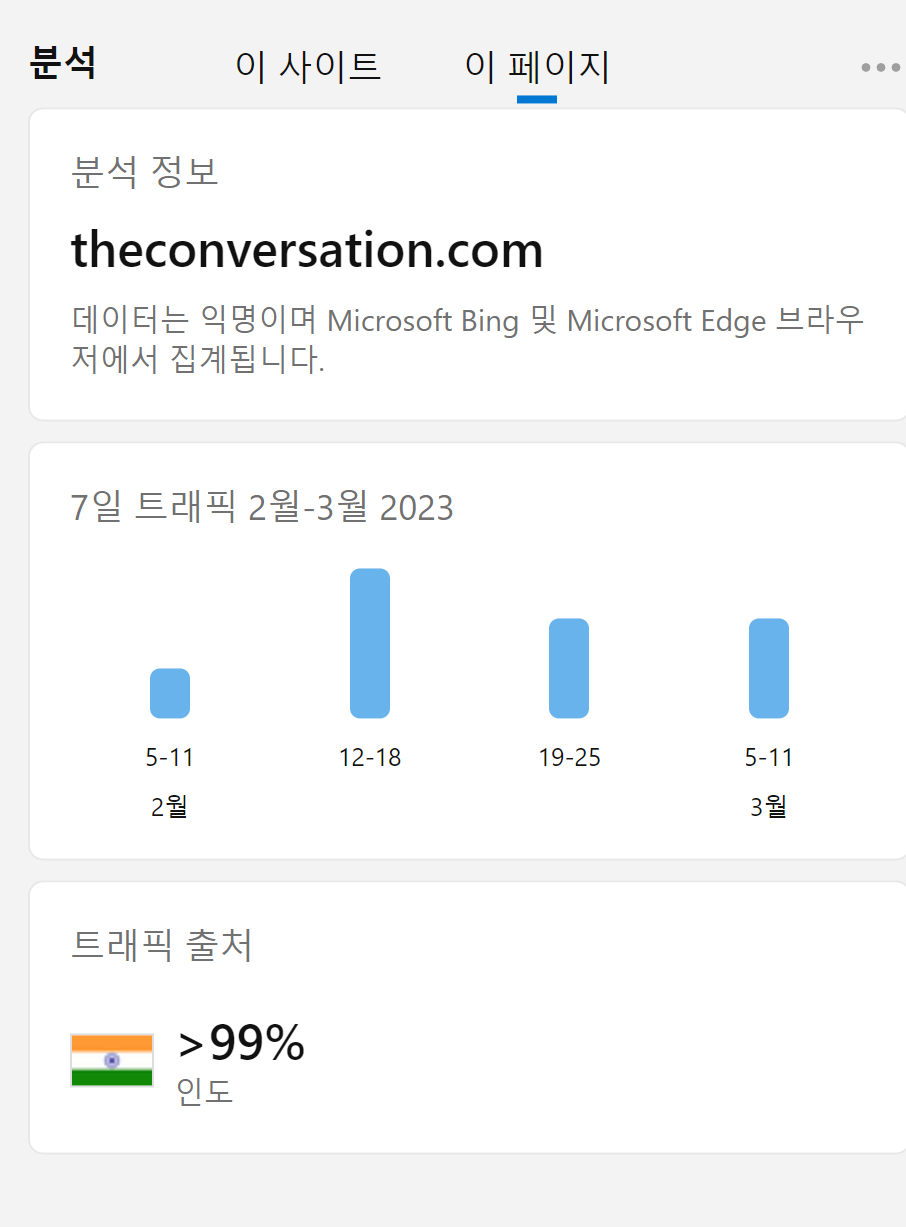Screen dimensions: 906x1227
Task: Select the 2월 month label
Action: tap(169, 805)
